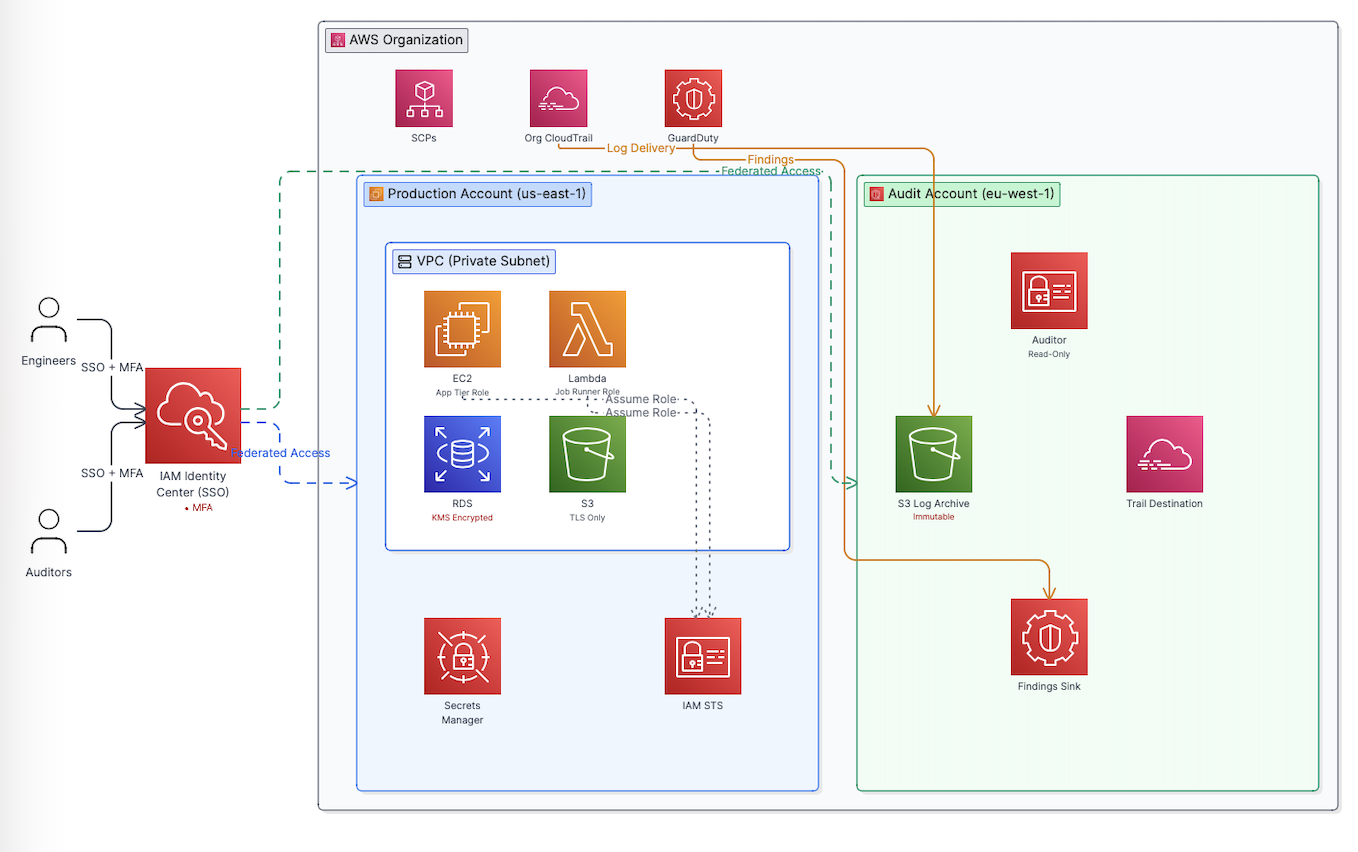Select the S3 TLS Only bucket icon
1358x852 pixels.
587,454
